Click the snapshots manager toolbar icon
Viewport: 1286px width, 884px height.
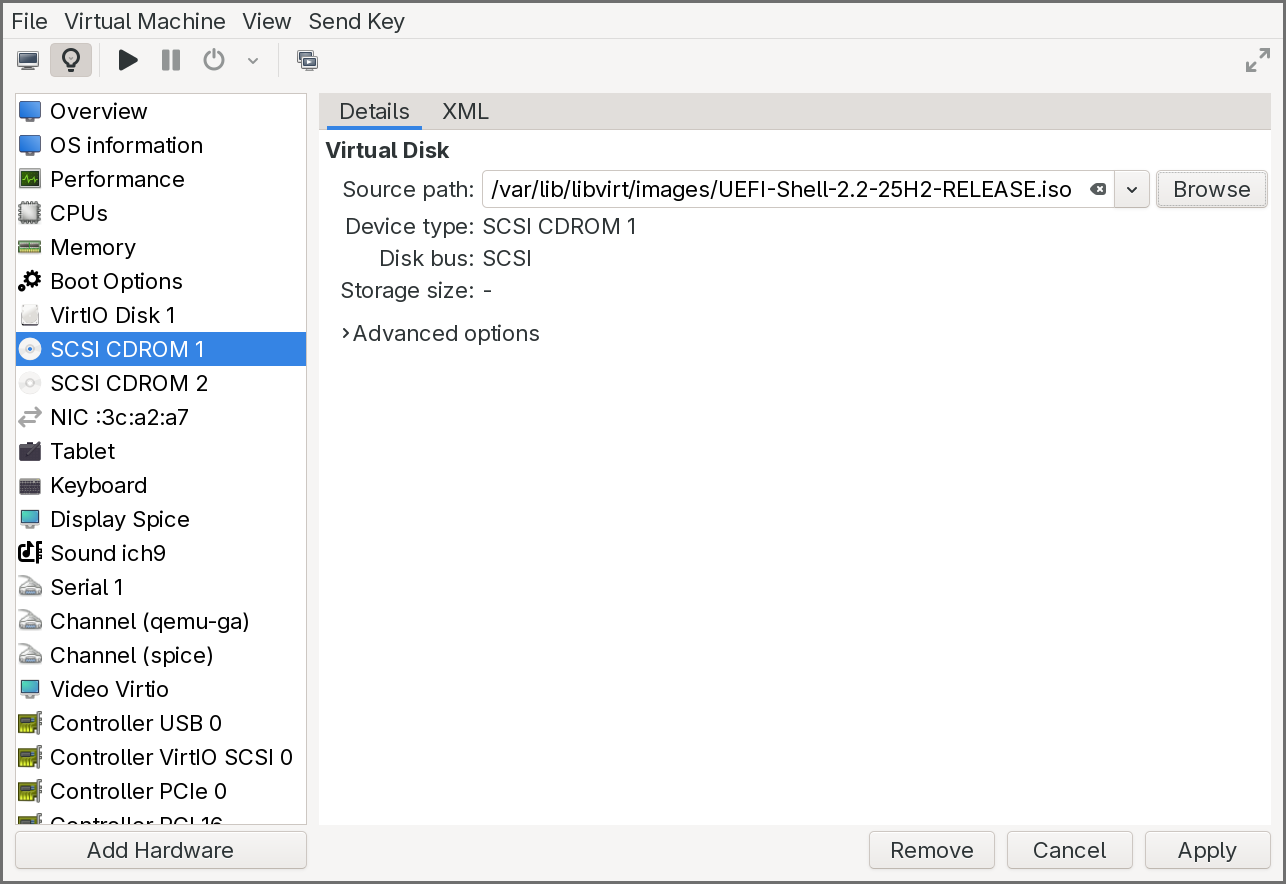tap(307, 59)
